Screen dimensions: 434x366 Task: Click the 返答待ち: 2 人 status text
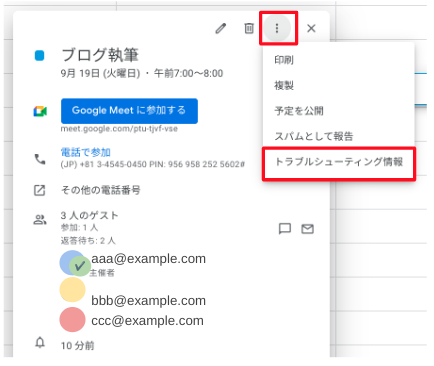(88, 240)
